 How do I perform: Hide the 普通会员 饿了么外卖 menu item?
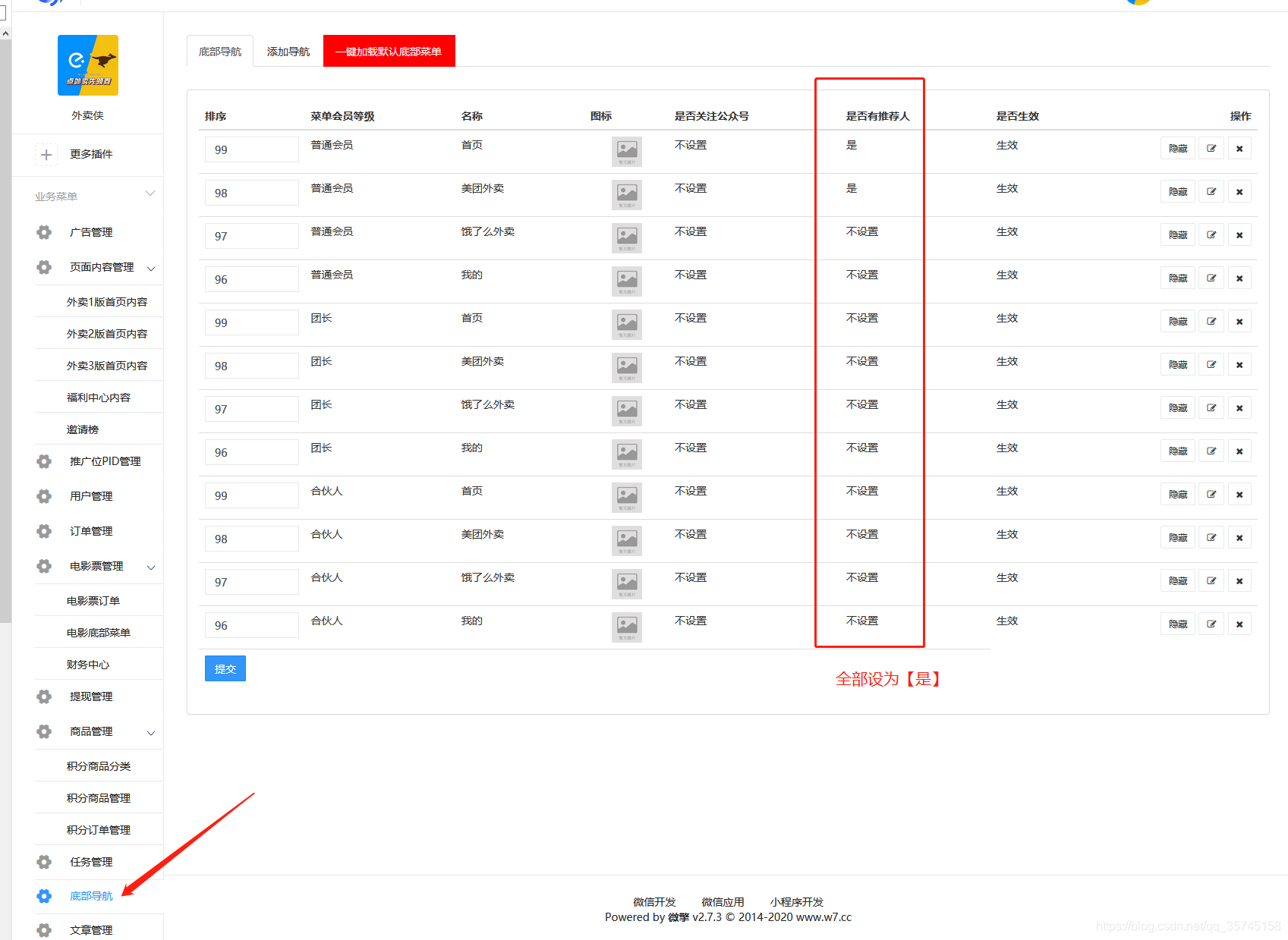point(1178,234)
